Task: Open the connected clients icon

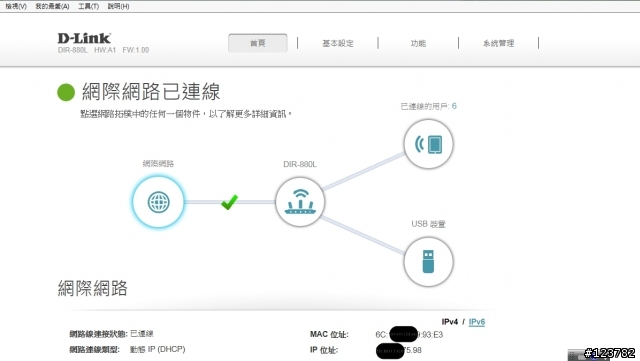Action: 428,144
